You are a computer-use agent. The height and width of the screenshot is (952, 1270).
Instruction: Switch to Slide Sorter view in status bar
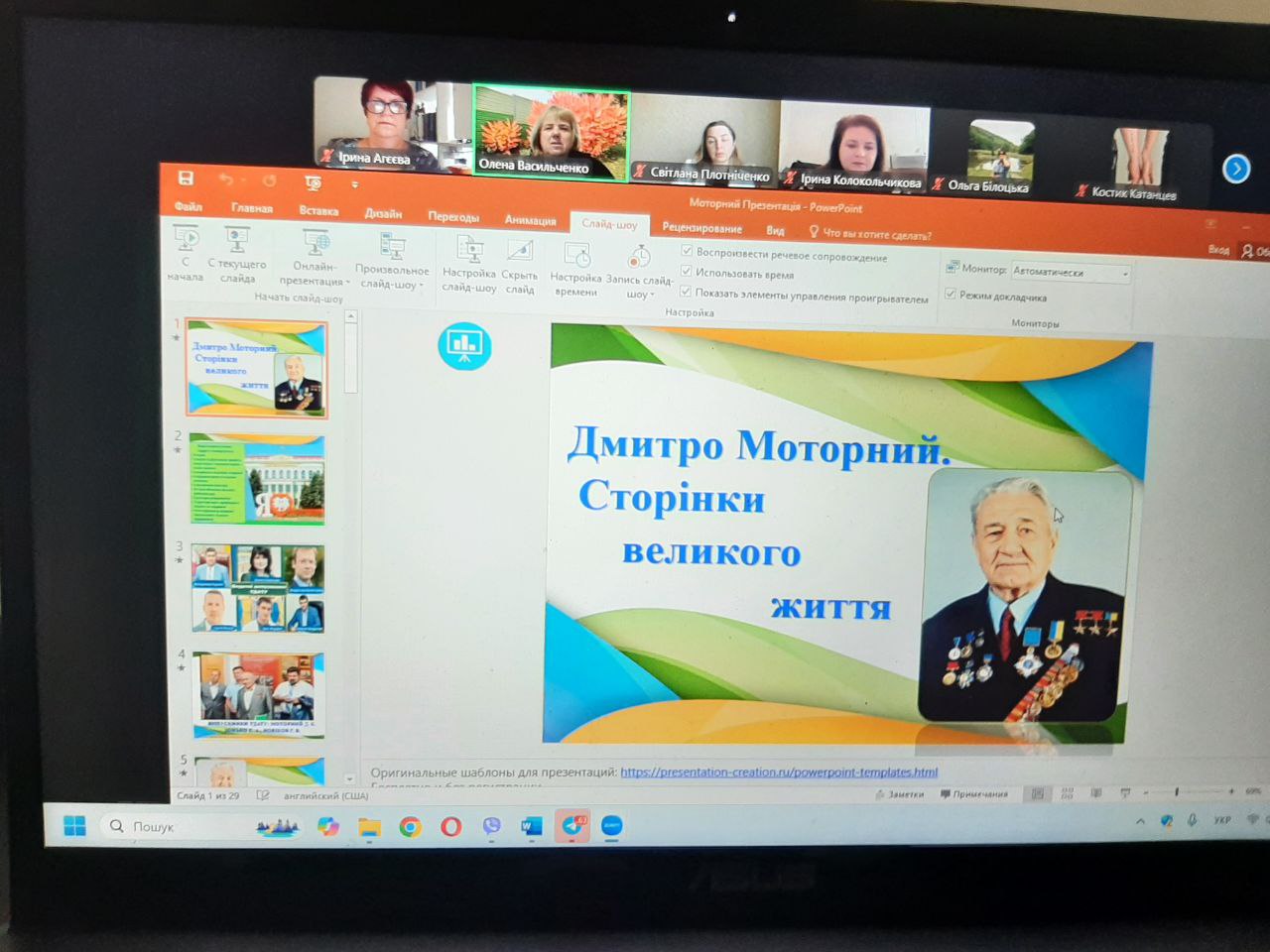point(1067,793)
